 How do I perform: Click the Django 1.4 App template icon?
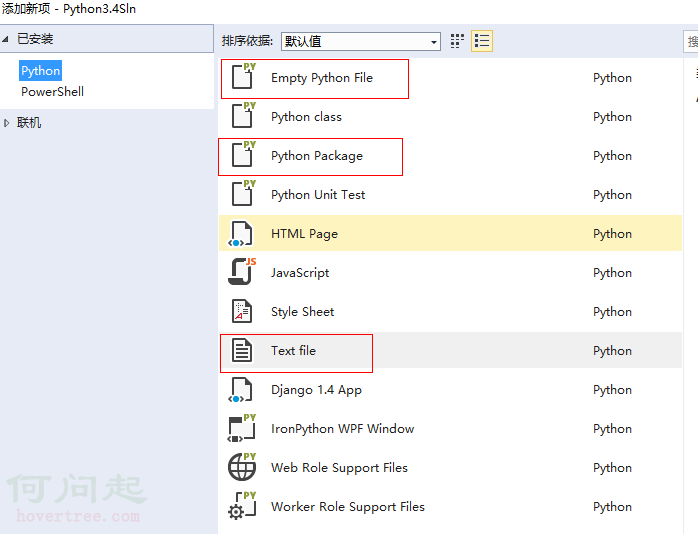tap(241, 390)
